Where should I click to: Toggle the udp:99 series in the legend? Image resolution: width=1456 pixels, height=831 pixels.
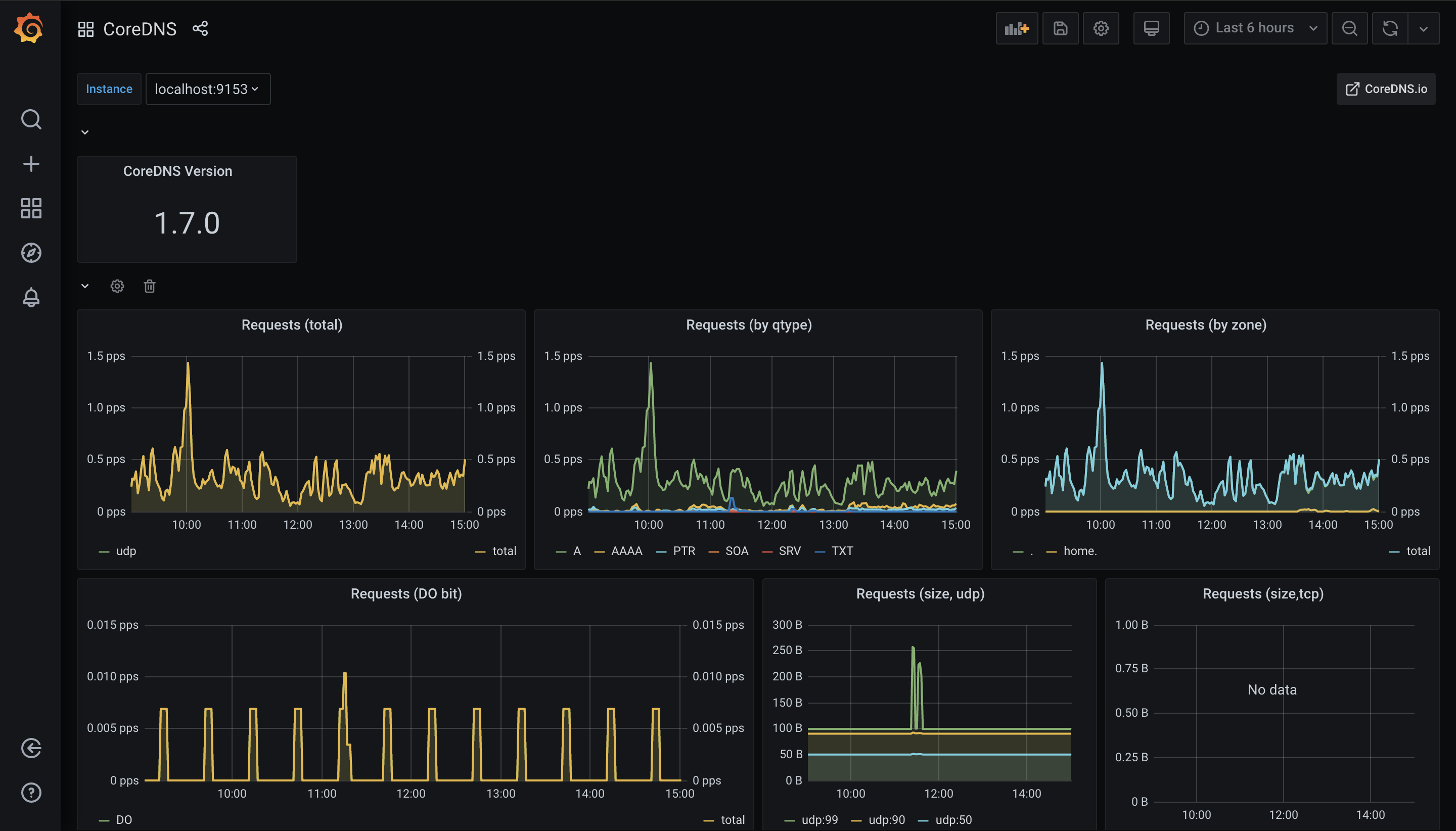click(x=819, y=819)
